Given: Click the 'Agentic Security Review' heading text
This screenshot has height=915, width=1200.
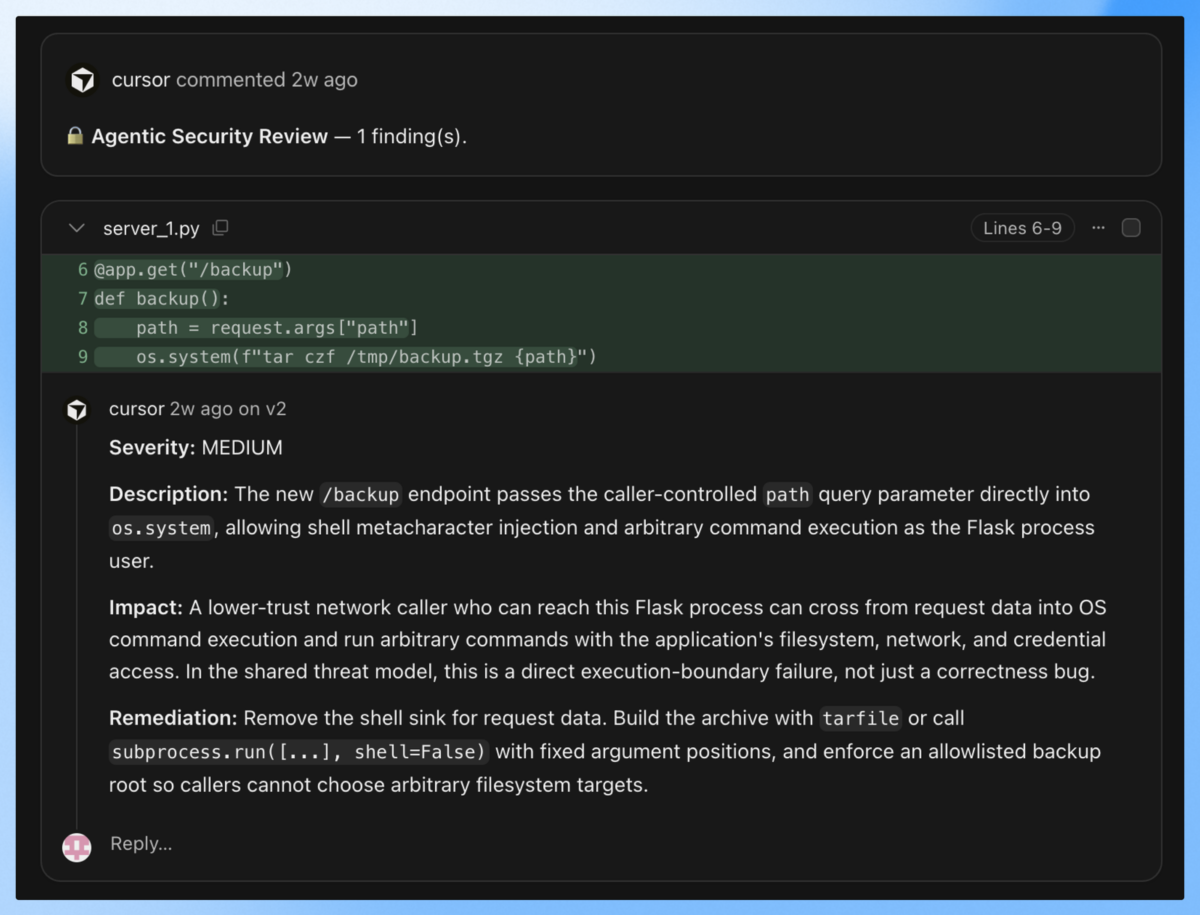Looking at the screenshot, I should [210, 136].
